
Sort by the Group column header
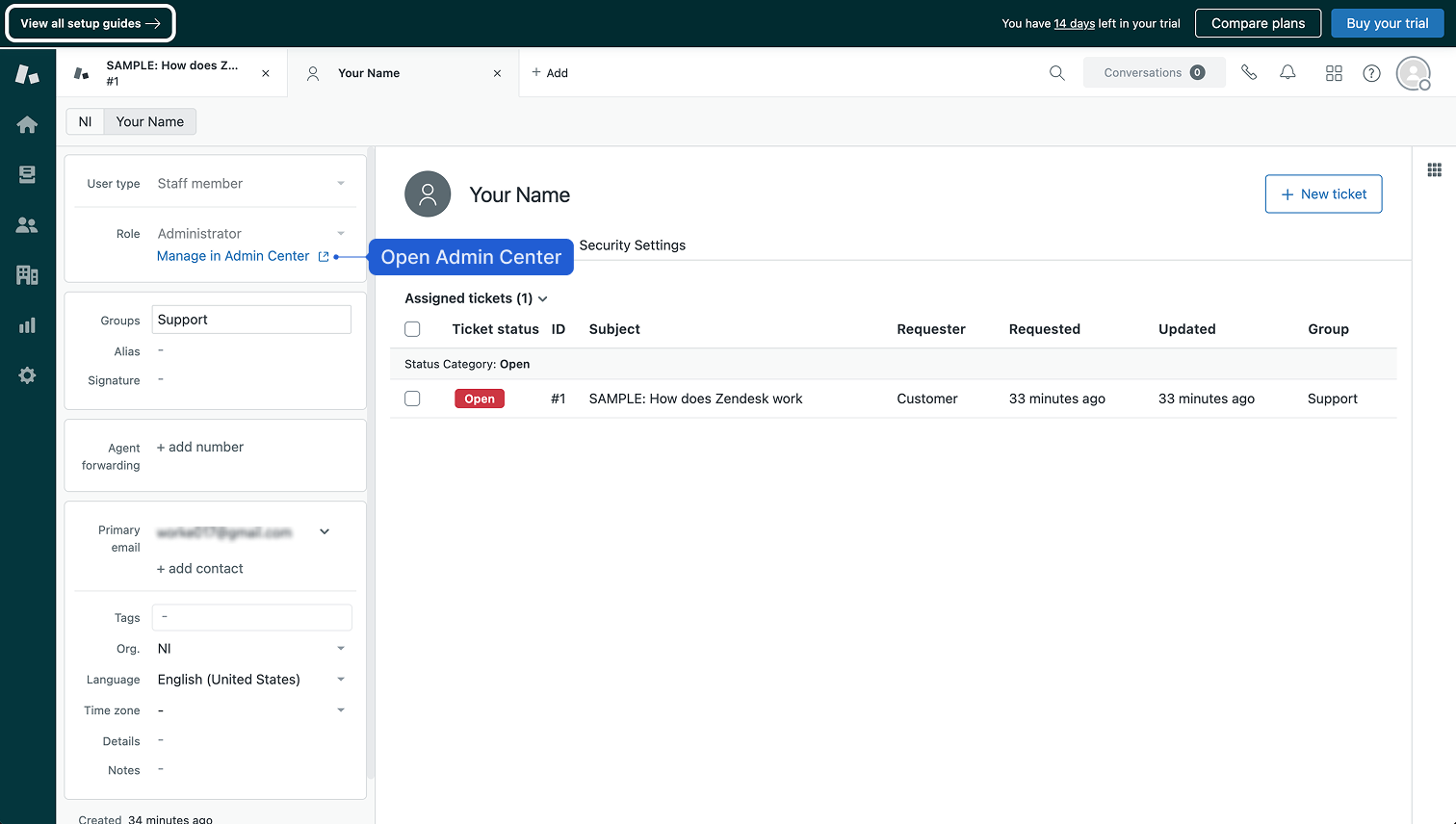tap(1328, 329)
